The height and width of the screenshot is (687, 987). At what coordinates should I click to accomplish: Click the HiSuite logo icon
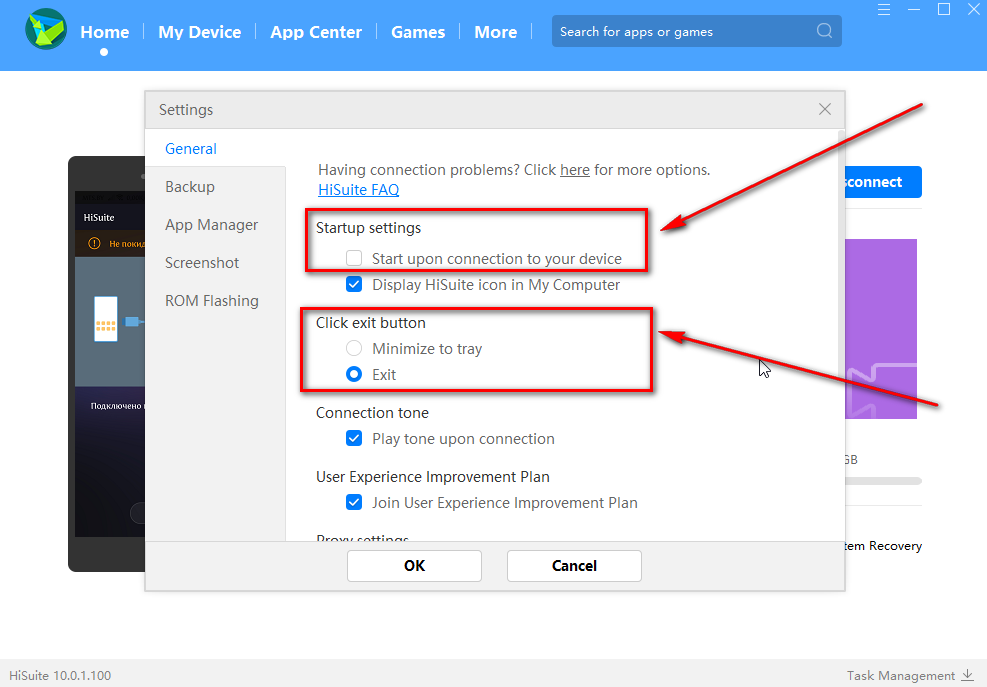(46, 30)
